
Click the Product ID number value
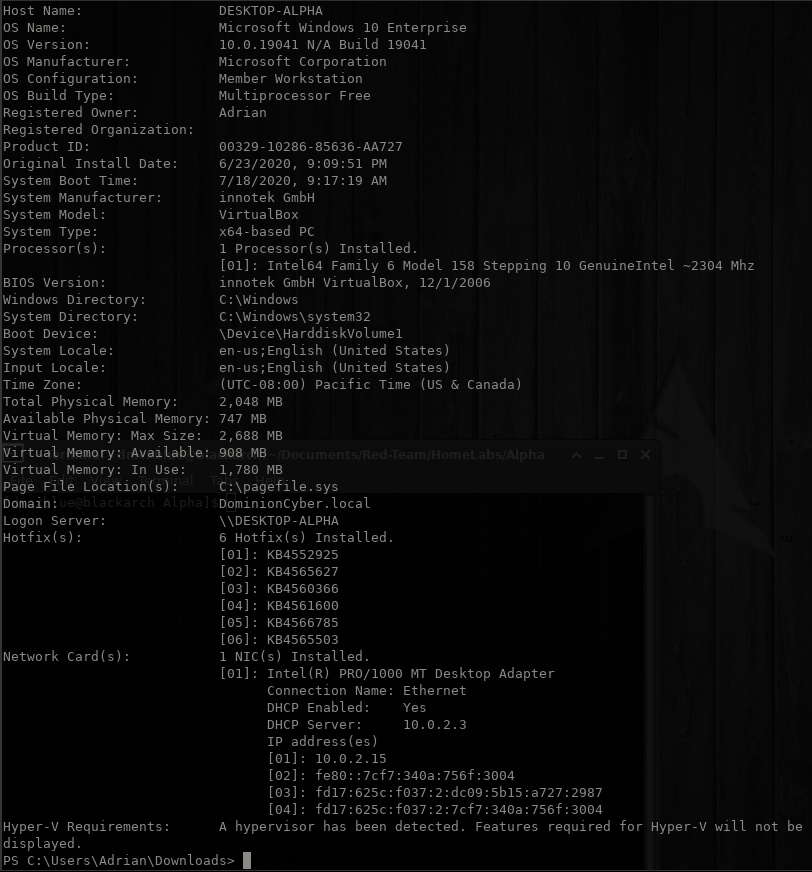click(x=310, y=147)
